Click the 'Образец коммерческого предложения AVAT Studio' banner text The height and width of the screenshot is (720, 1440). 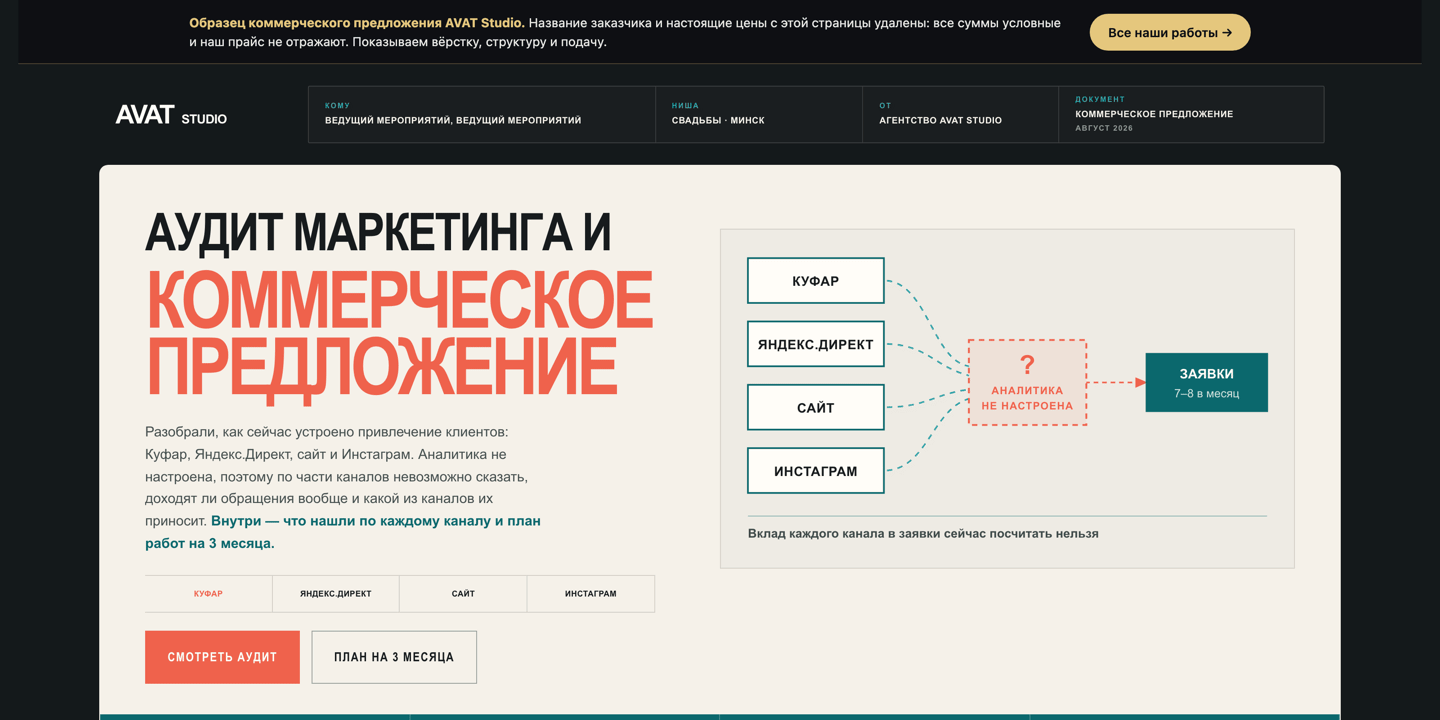coord(356,23)
